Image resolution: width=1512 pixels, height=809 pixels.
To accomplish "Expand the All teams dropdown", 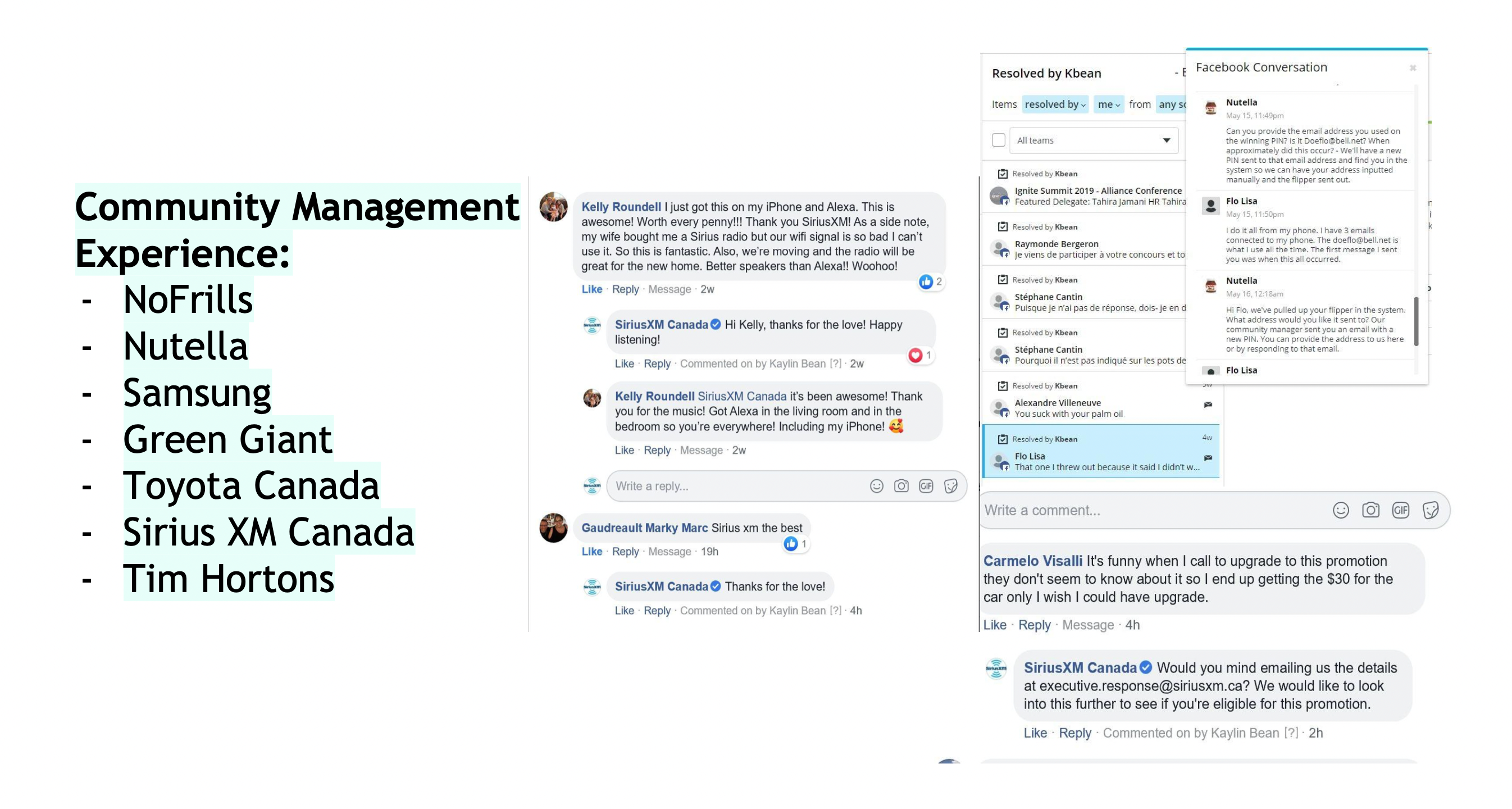I will click(1094, 140).
